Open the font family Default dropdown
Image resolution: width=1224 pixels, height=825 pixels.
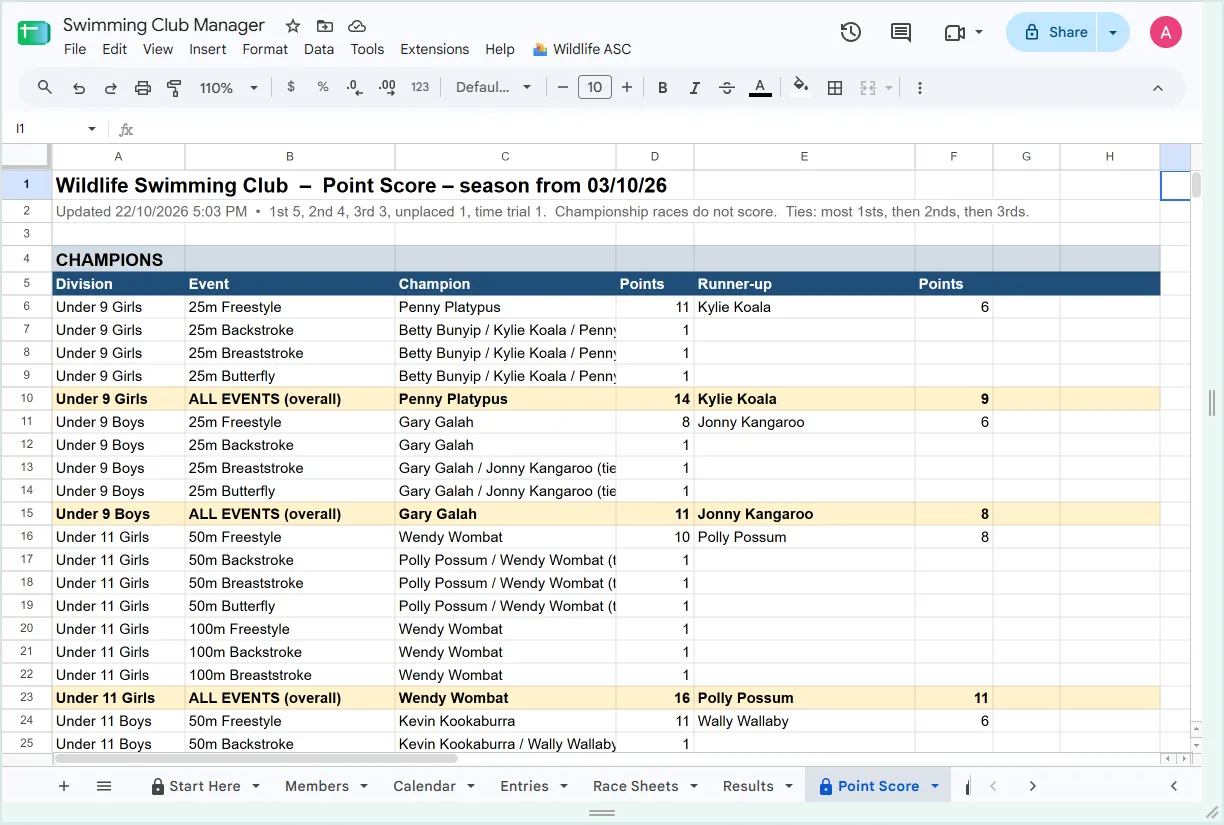(494, 88)
